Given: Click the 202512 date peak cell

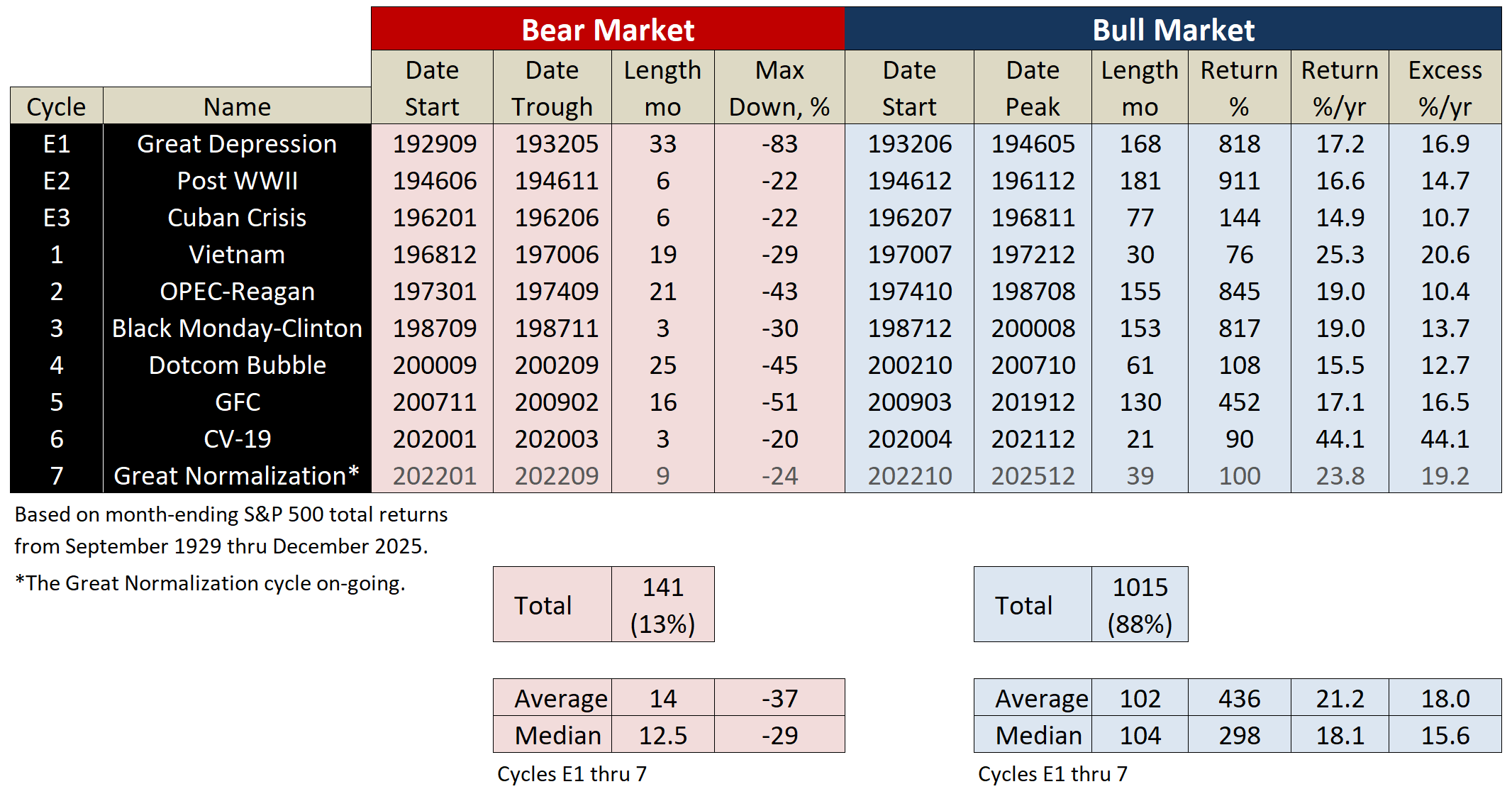Looking at the screenshot, I should [1033, 475].
